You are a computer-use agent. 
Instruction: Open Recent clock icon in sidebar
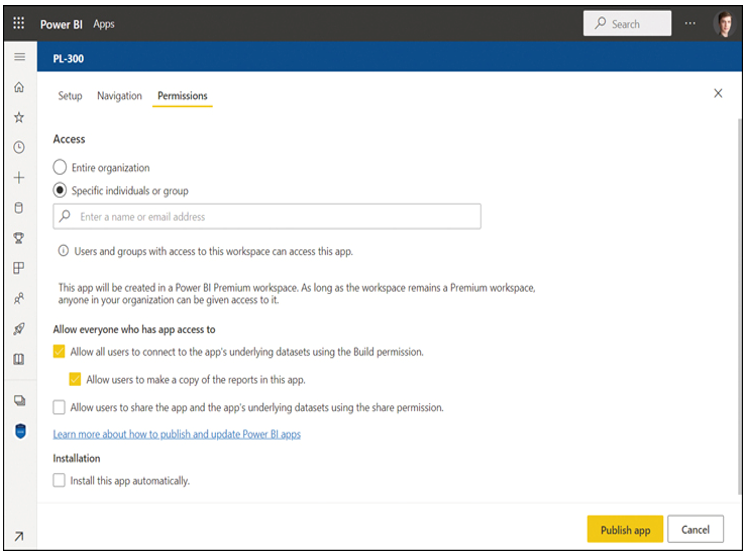pyautogui.click(x=19, y=148)
